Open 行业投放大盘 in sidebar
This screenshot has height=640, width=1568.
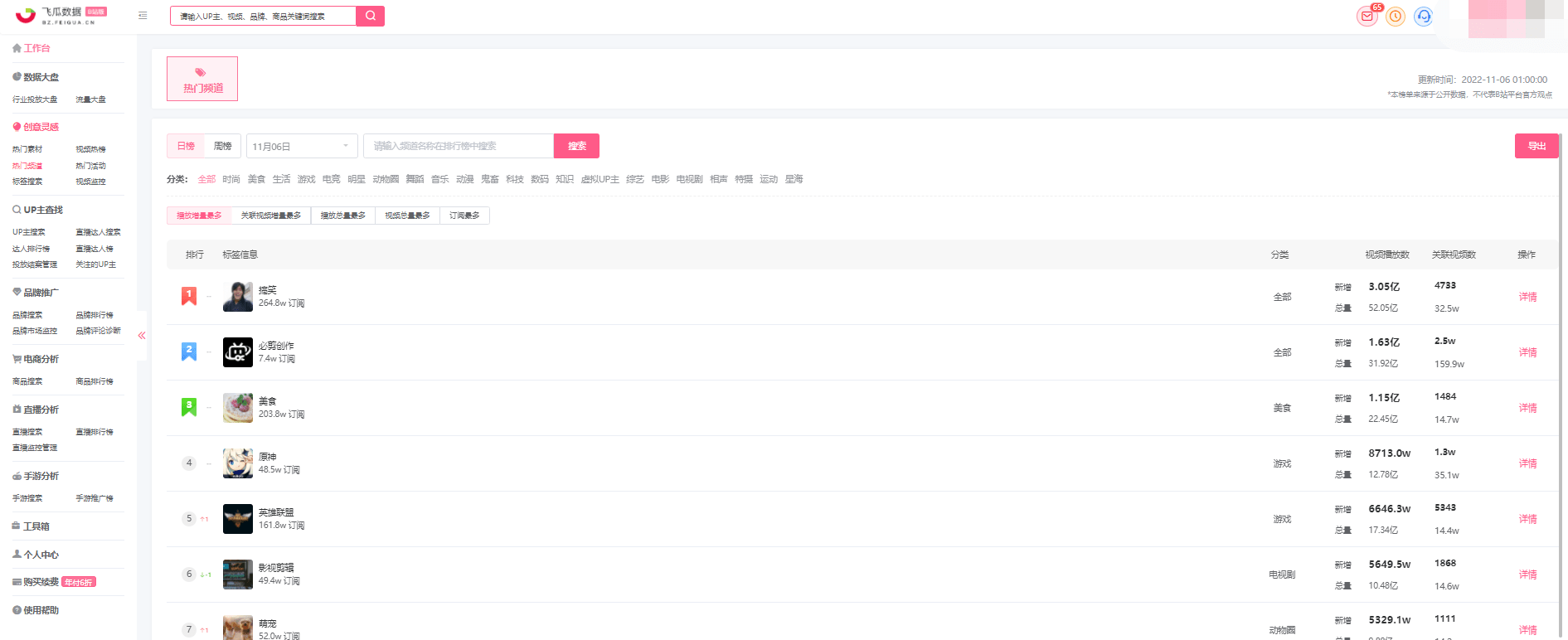(35, 99)
